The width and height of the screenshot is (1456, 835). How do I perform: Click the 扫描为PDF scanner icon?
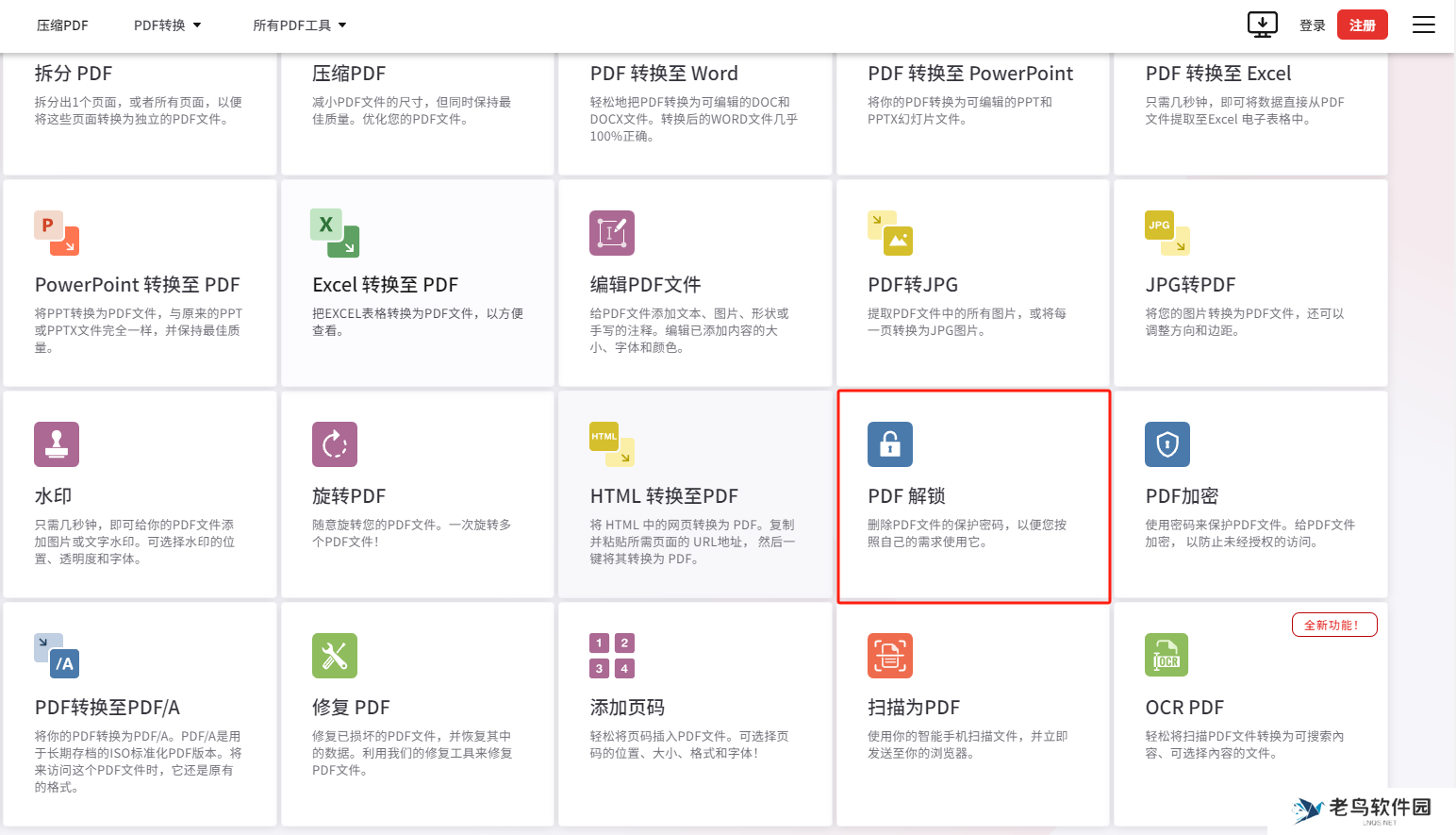(890, 656)
